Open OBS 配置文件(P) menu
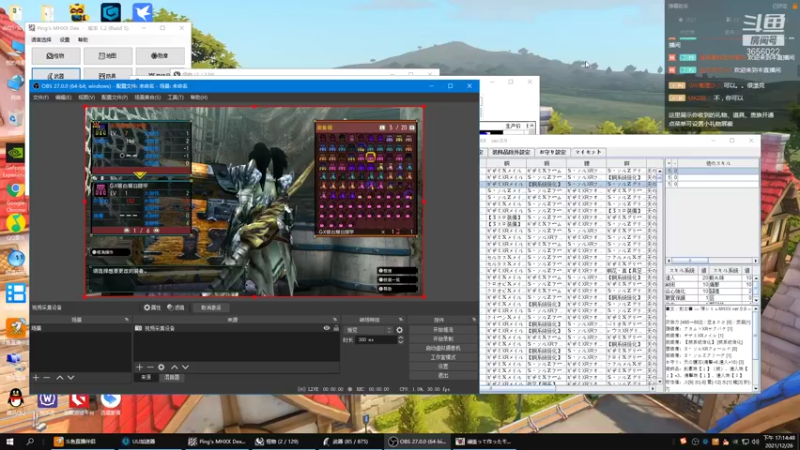The height and width of the screenshot is (450, 800). click(x=114, y=97)
